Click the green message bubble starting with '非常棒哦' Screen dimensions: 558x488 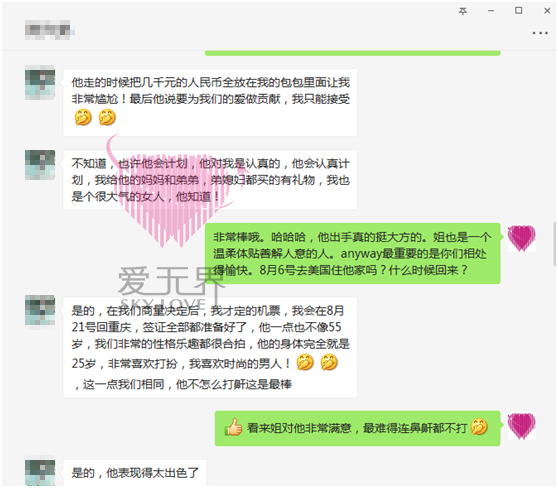coord(353,253)
